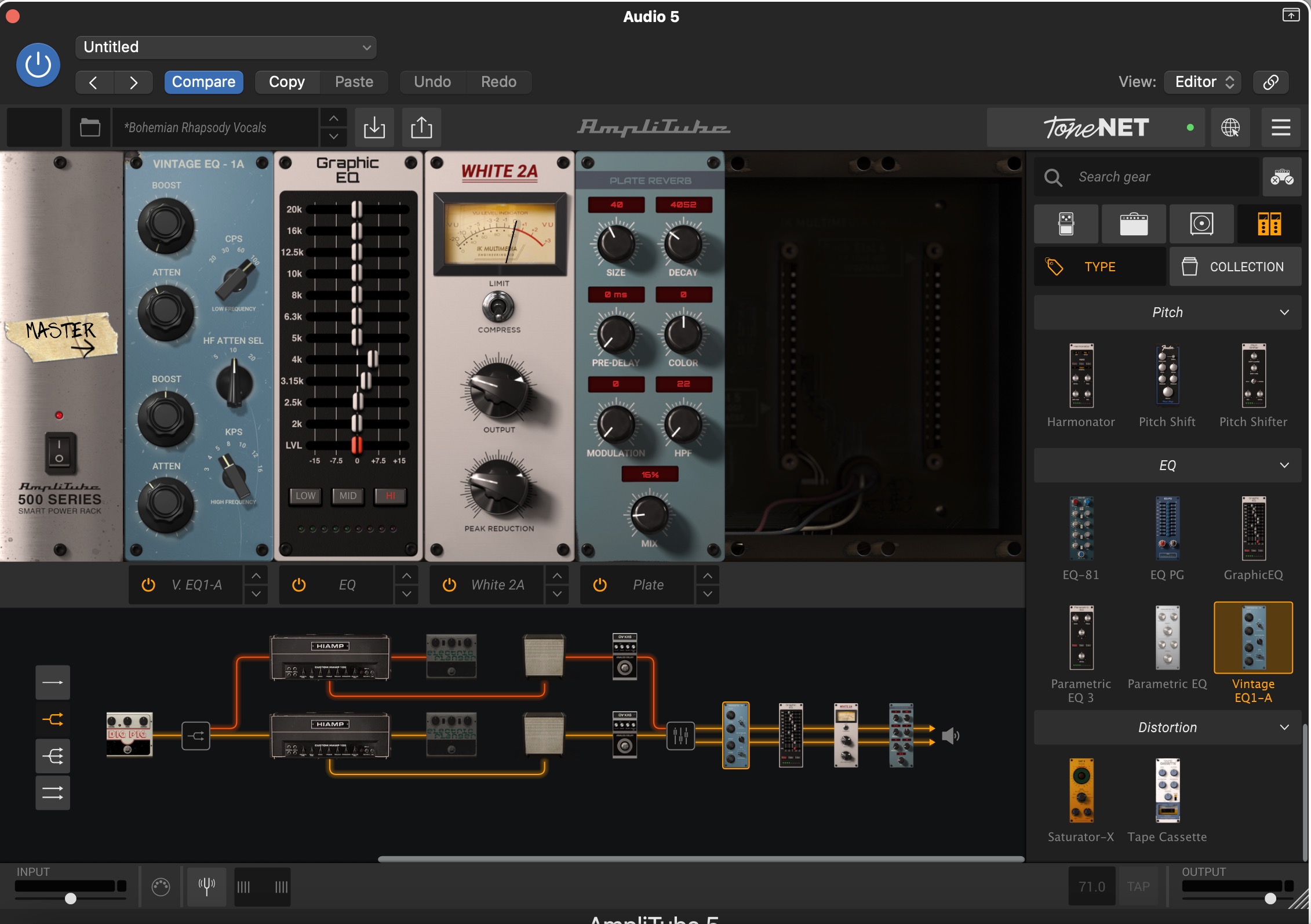Switch to the TYPE tab
Image resolution: width=1311 pixels, height=924 pixels.
click(x=1099, y=267)
